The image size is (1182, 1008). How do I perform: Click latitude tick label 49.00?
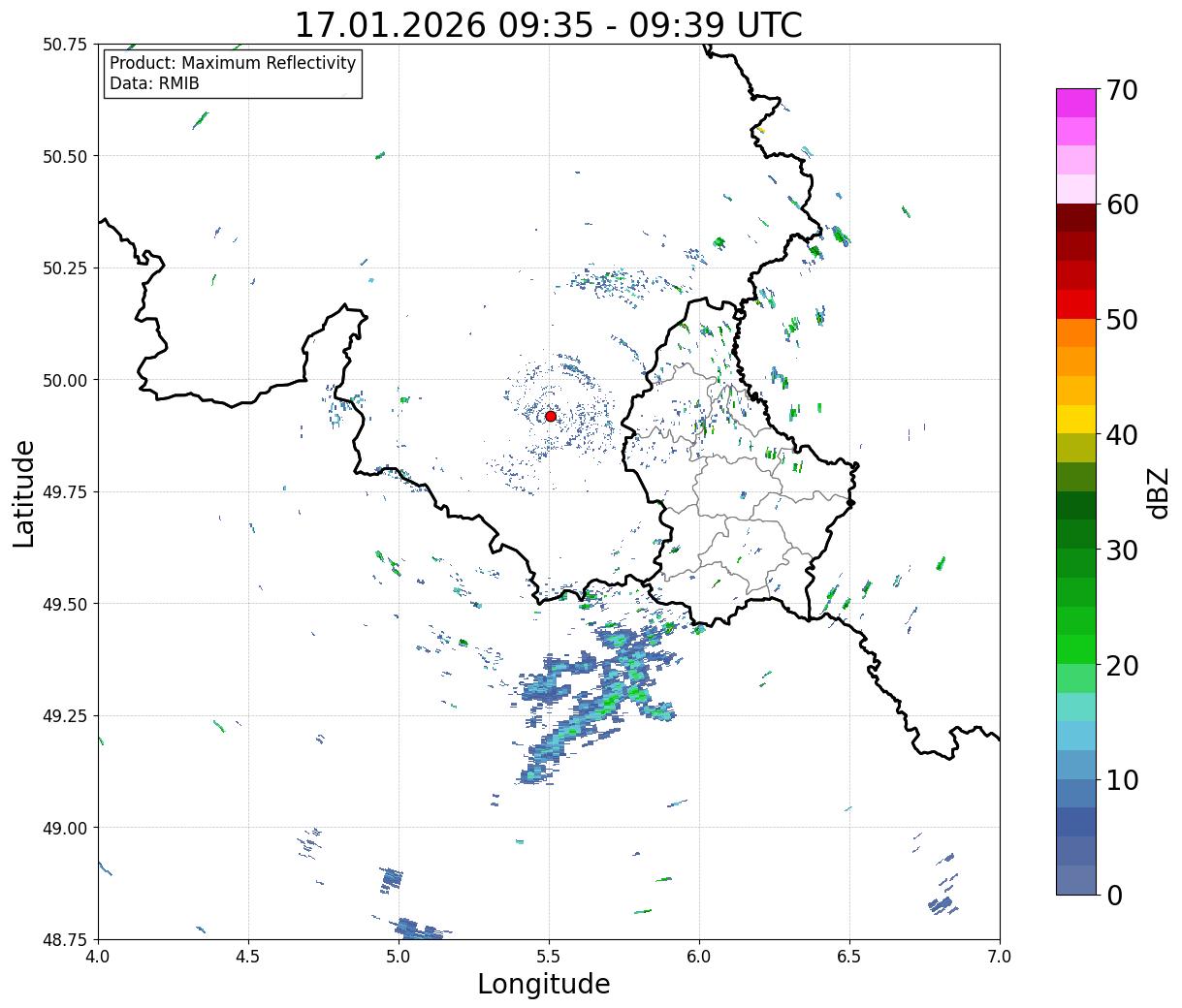click(65, 828)
